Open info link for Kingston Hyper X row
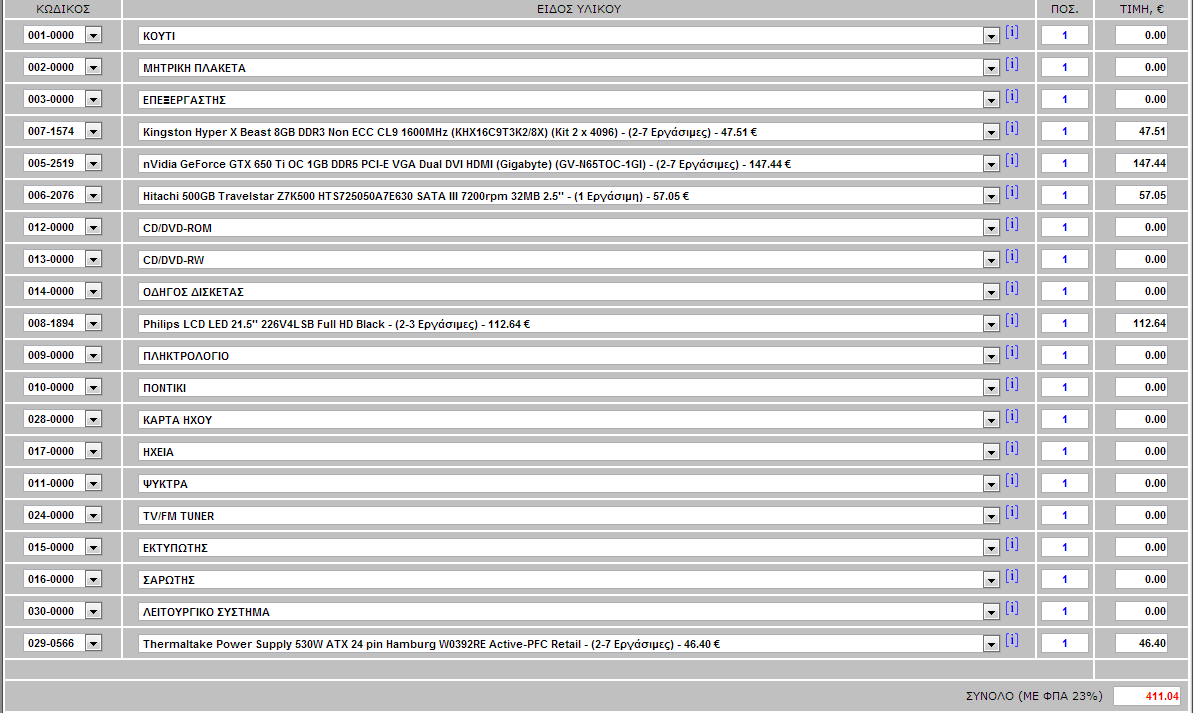Screen dimensions: 1193x713 tap(1012, 128)
